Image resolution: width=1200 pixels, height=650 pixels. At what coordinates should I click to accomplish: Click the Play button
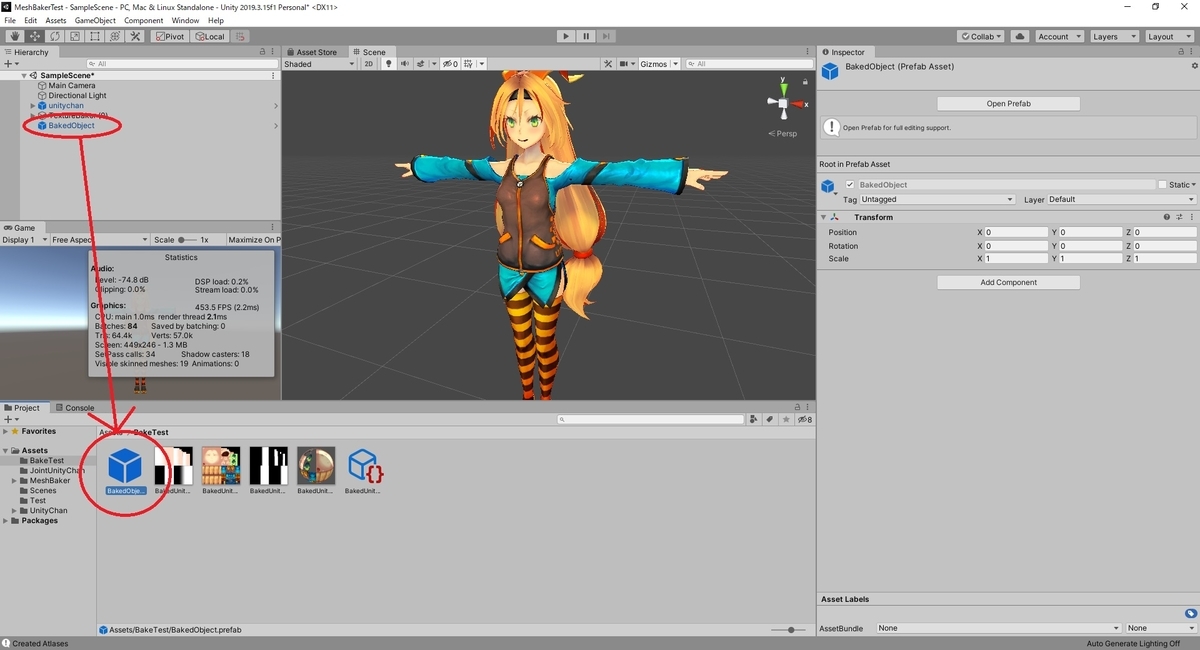coord(566,37)
